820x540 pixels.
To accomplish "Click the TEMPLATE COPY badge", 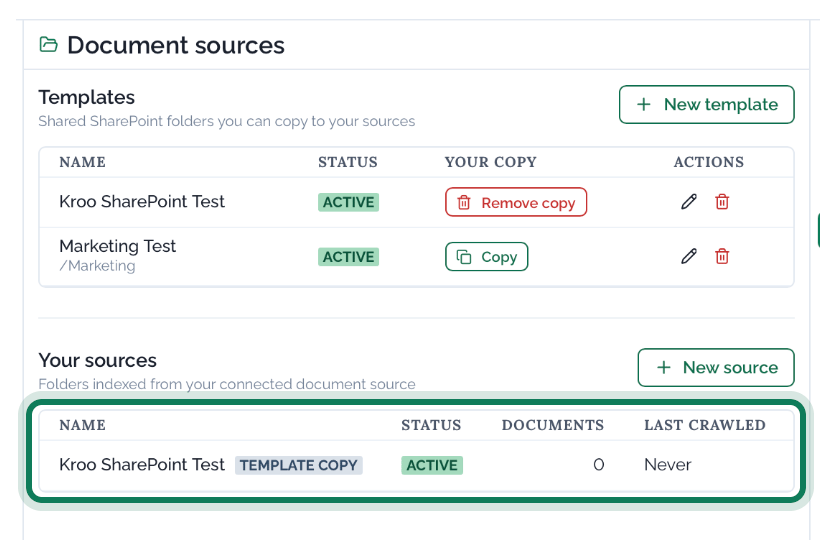I will [299, 465].
